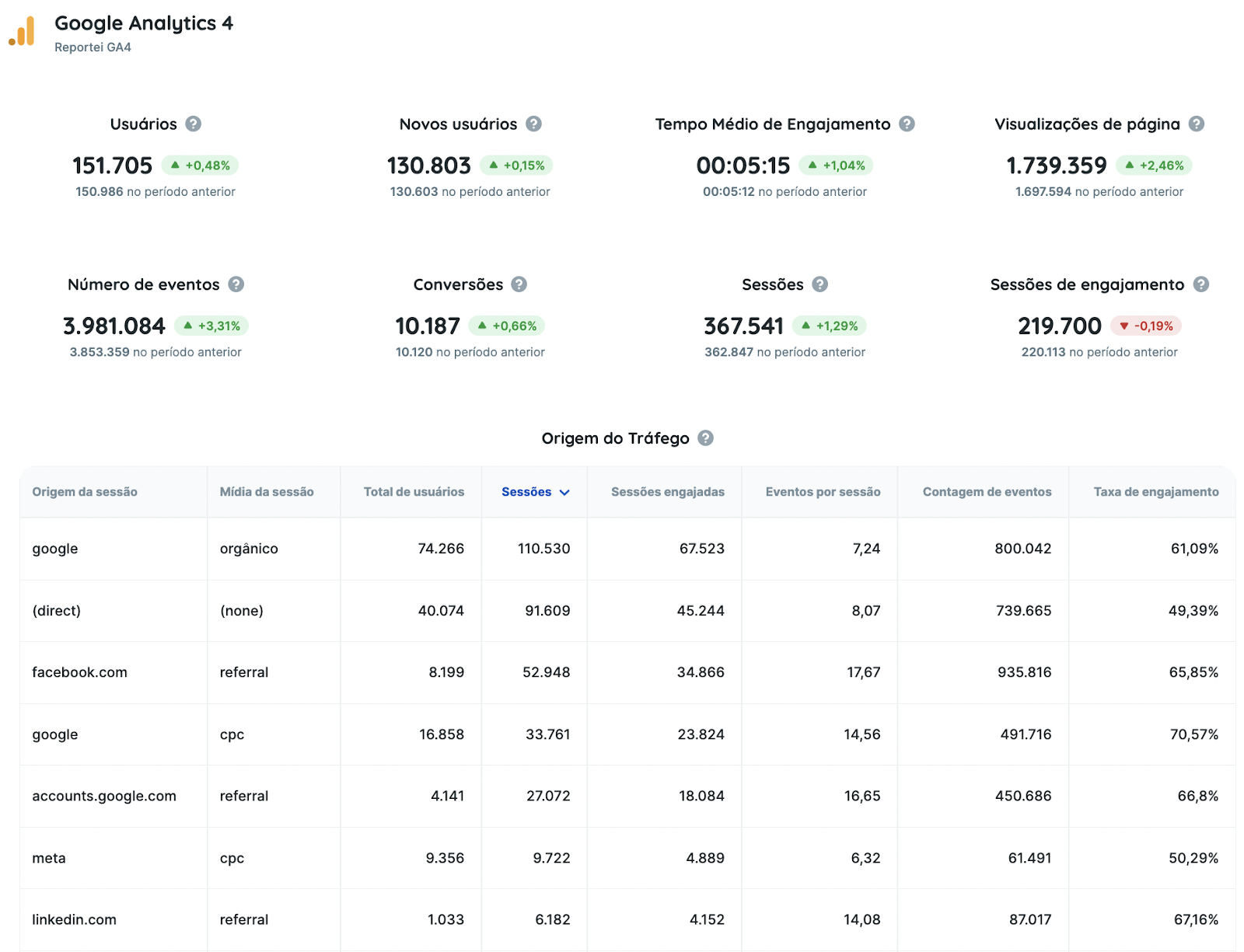Click the Google Analytics 4 logo icon
1244x952 pixels.
[22, 31]
